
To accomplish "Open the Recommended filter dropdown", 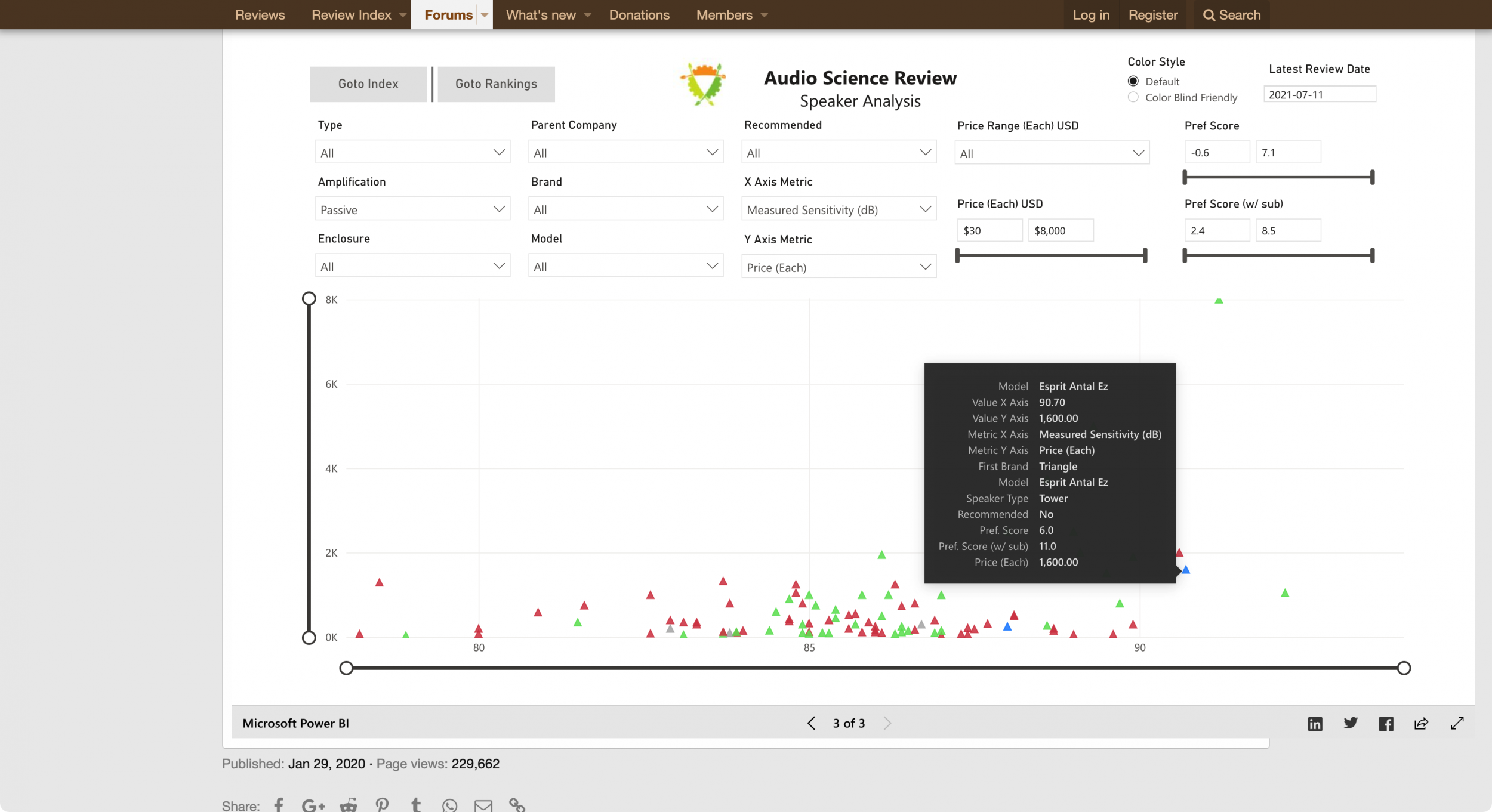I will (839, 152).
